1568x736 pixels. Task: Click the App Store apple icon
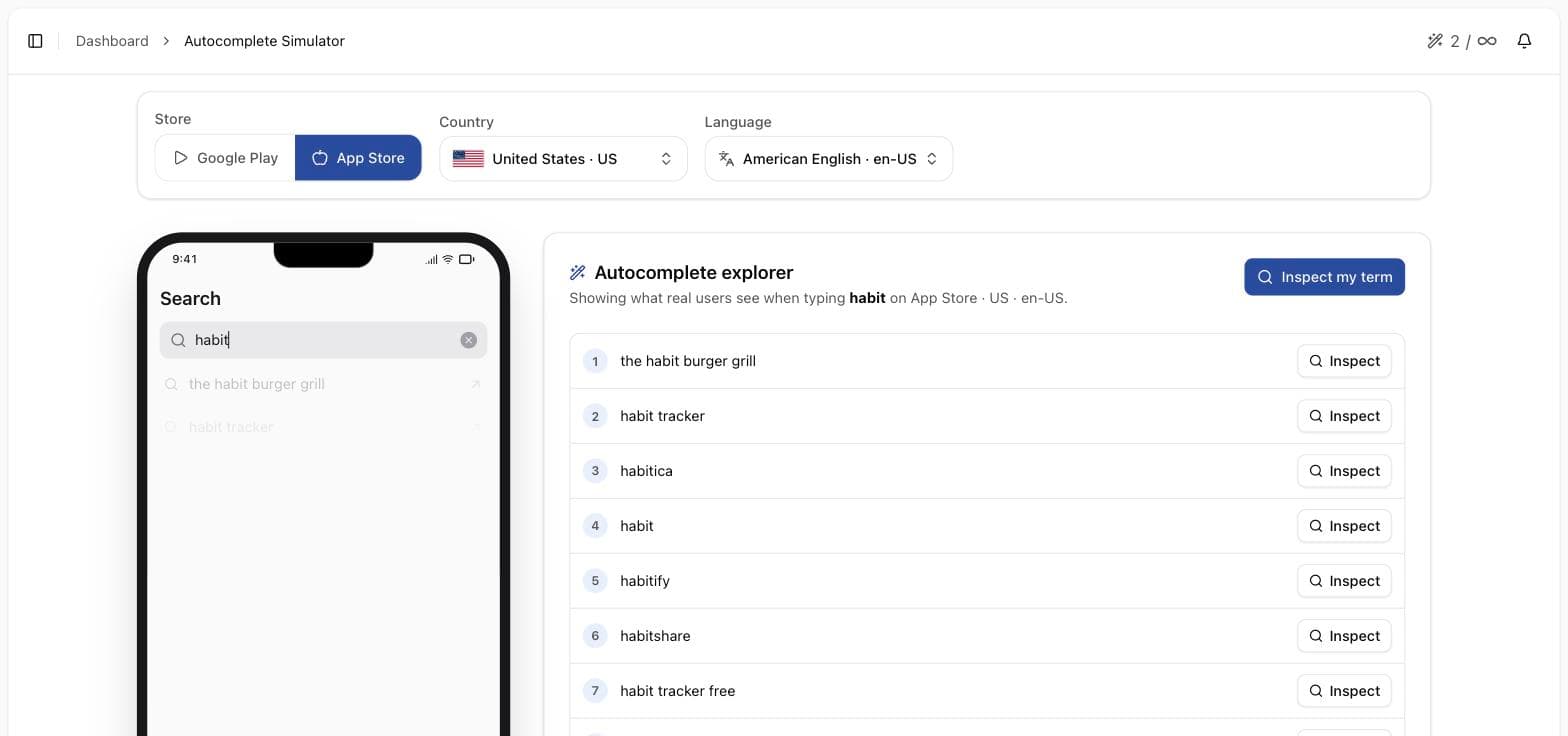point(320,158)
